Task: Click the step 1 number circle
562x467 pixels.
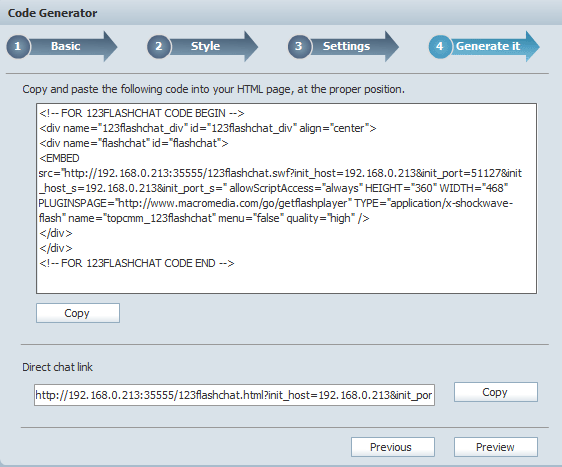Action: (x=18, y=46)
